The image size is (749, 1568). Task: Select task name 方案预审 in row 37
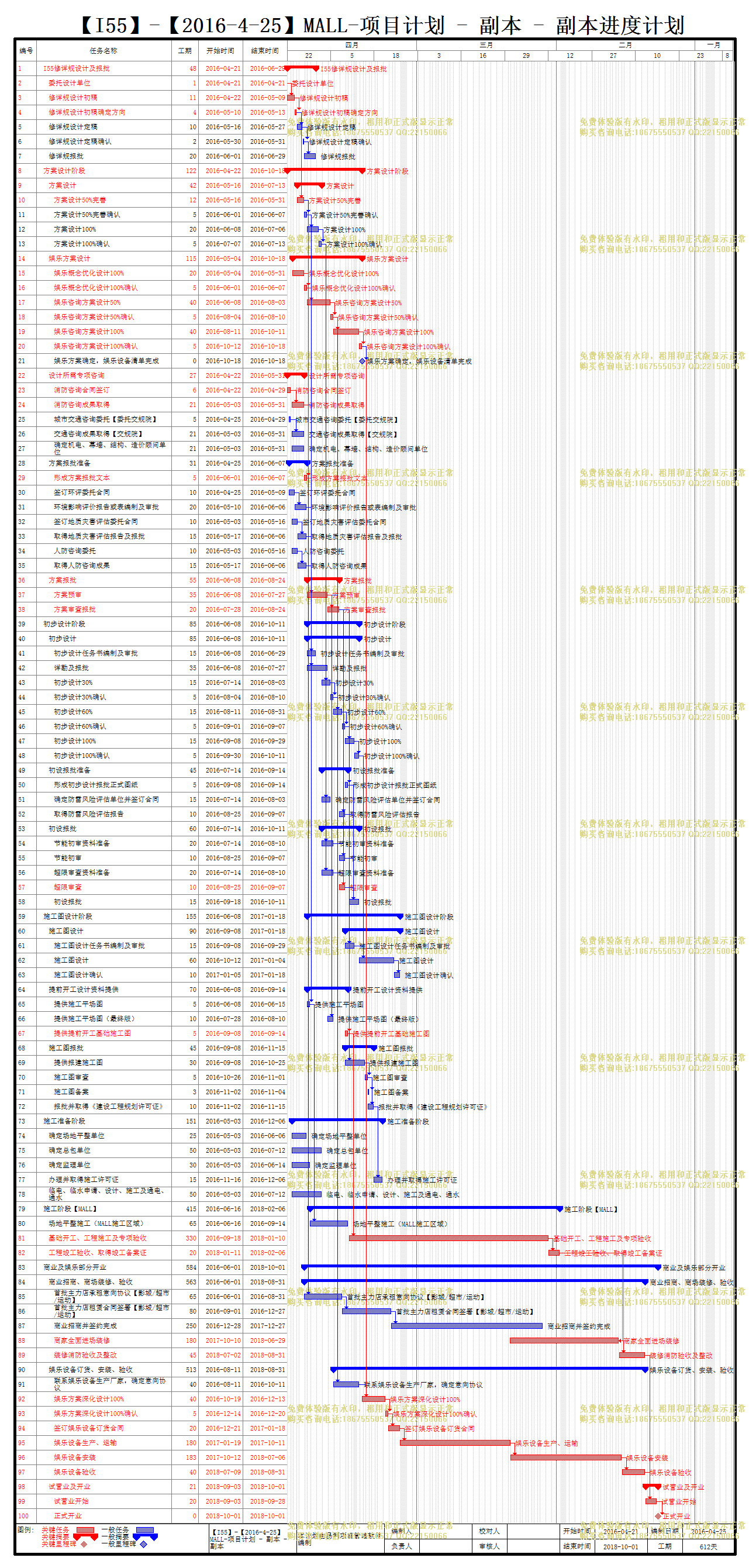point(68,595)
